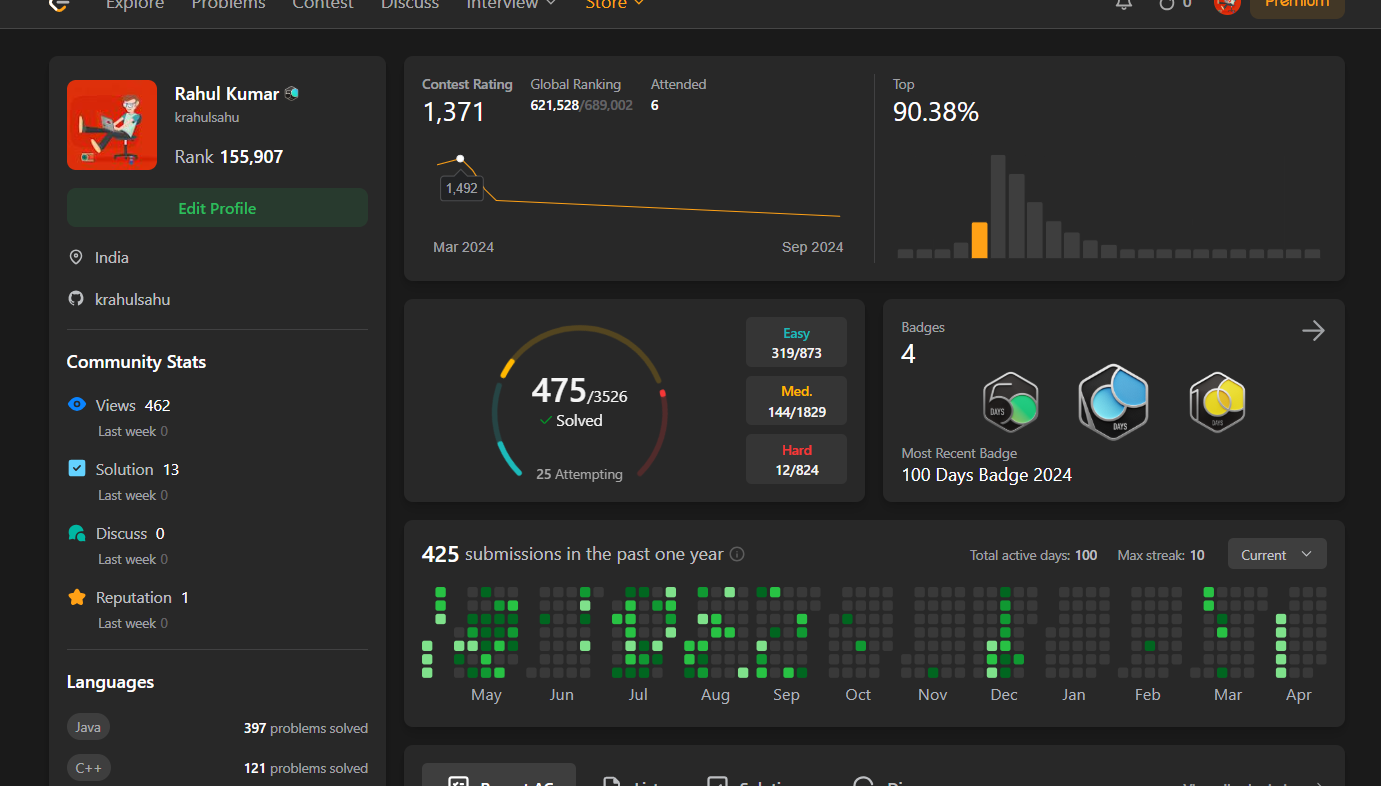Click the circular solved progress ring
Viewport: 1381px width, 786px height.
pos(579,401)
